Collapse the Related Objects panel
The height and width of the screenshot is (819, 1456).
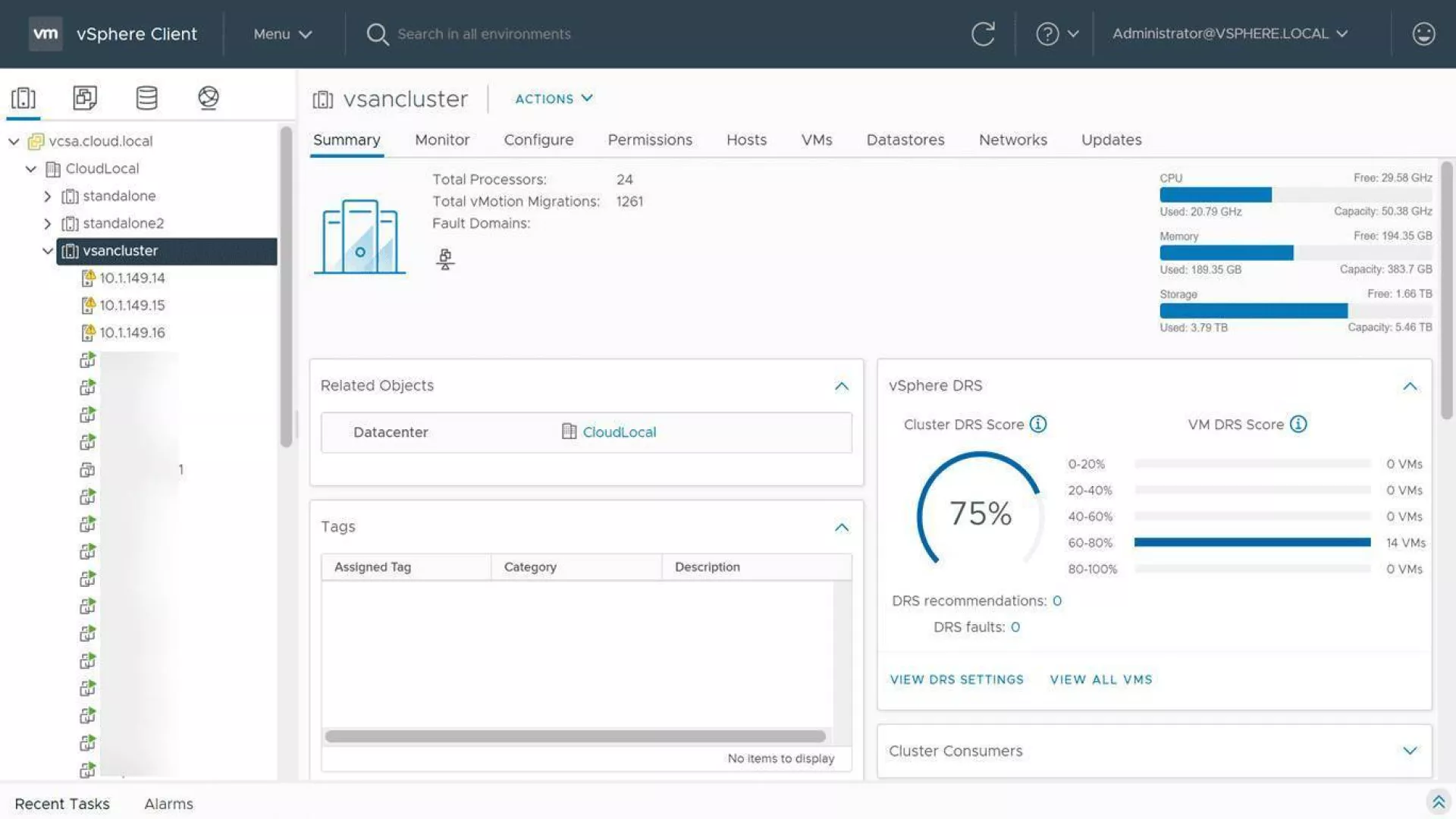842,386
